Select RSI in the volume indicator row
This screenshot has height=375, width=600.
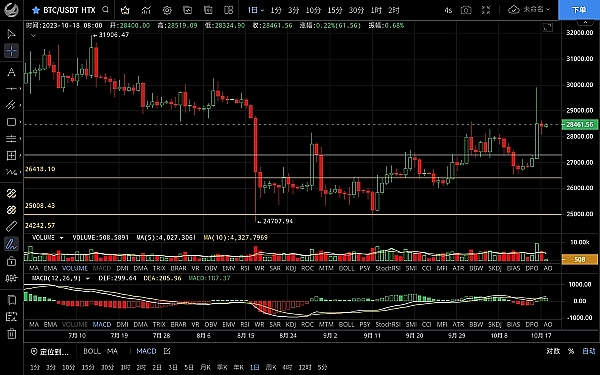point(245,268)
